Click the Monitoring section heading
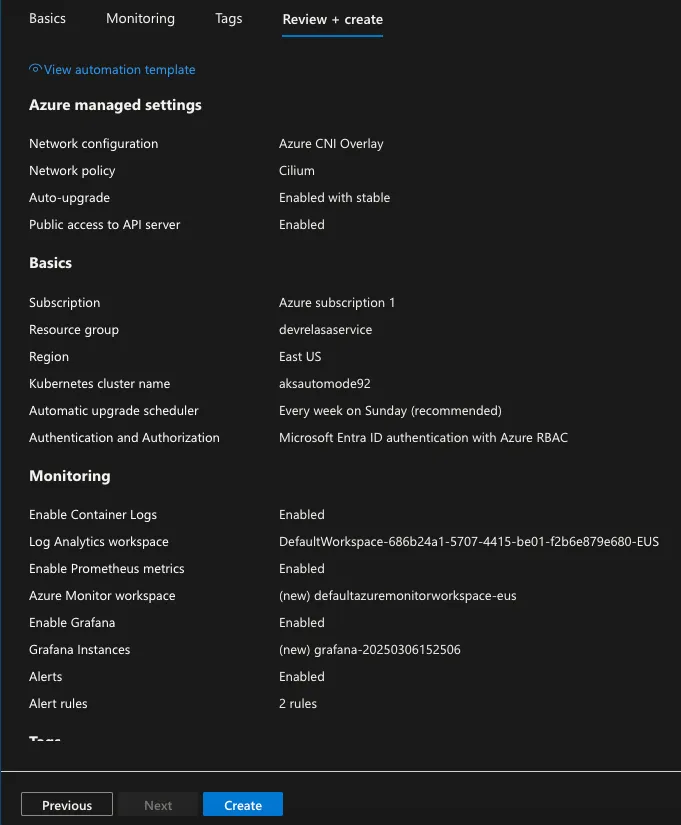Screen dimensions: 681x825 [x=70, y=476]
